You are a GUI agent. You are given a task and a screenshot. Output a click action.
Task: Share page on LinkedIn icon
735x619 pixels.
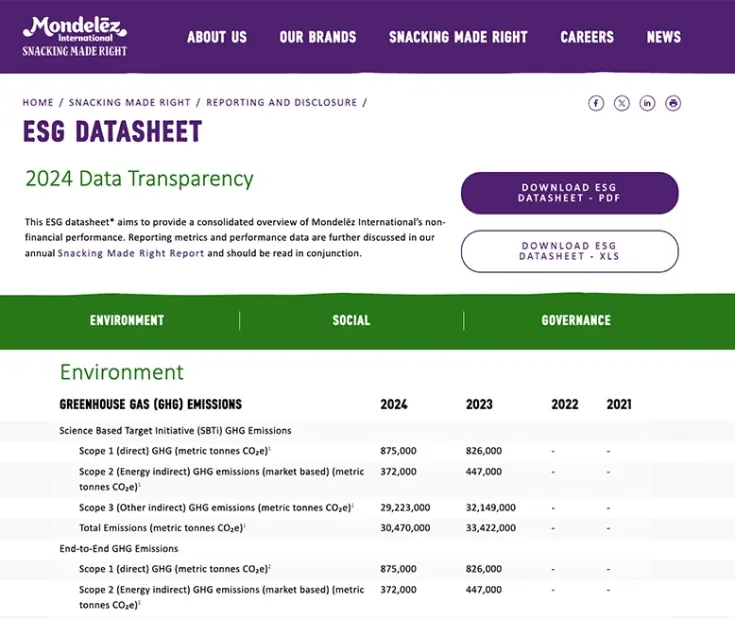click(x=647, y=103)
